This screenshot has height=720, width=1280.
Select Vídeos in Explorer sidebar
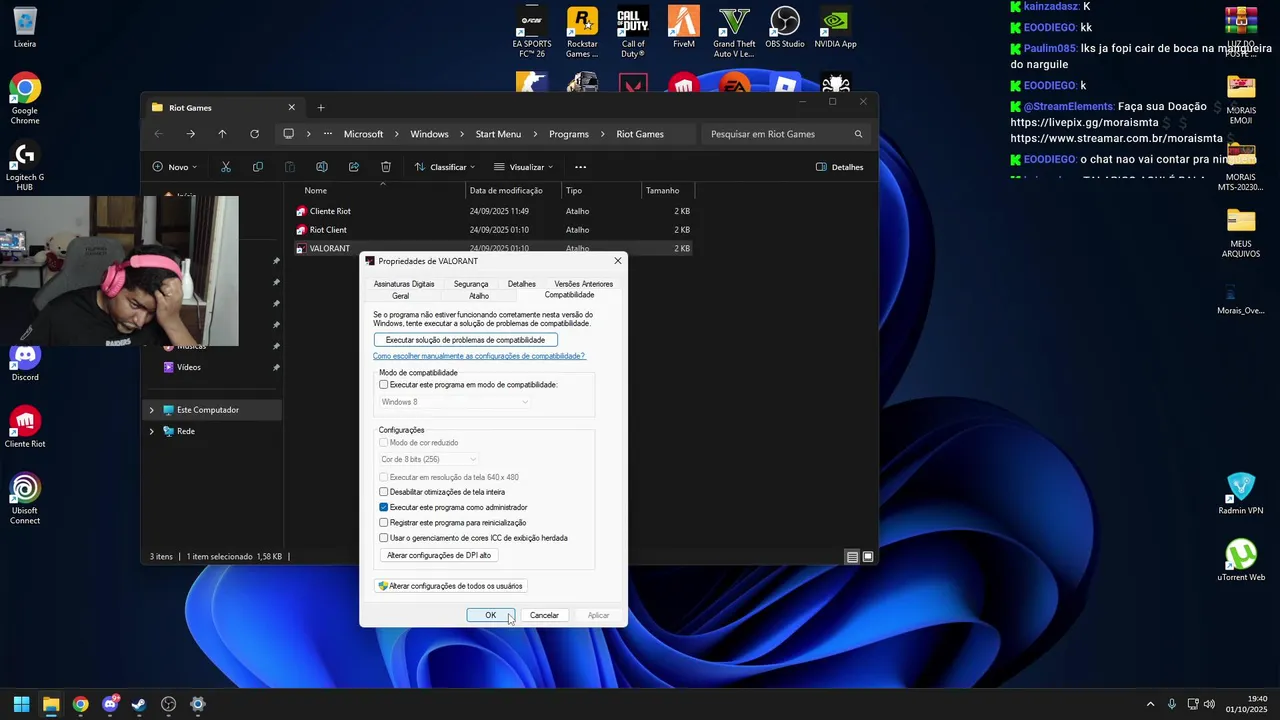(x=189, y=367)
